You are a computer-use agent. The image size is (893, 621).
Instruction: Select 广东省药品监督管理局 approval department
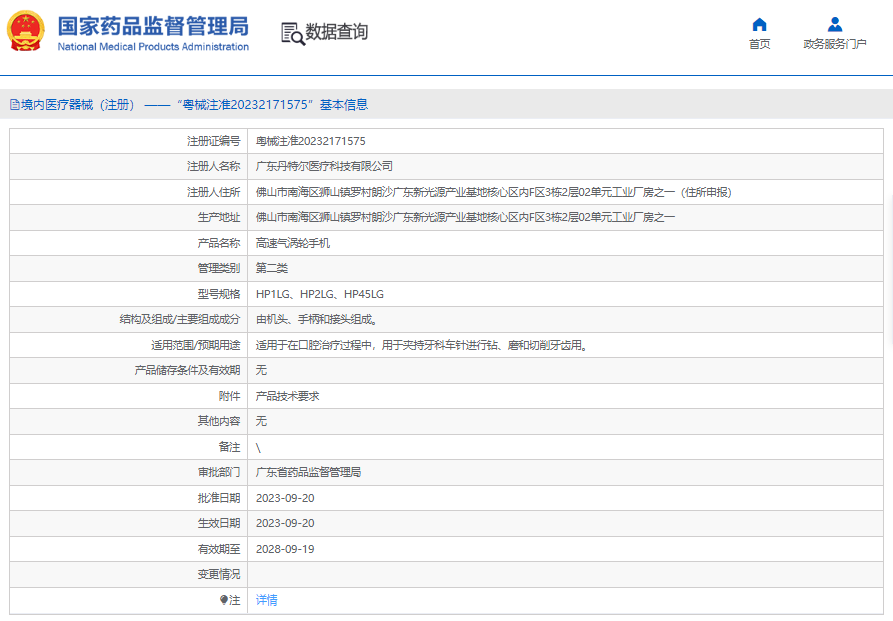(308, 472)
